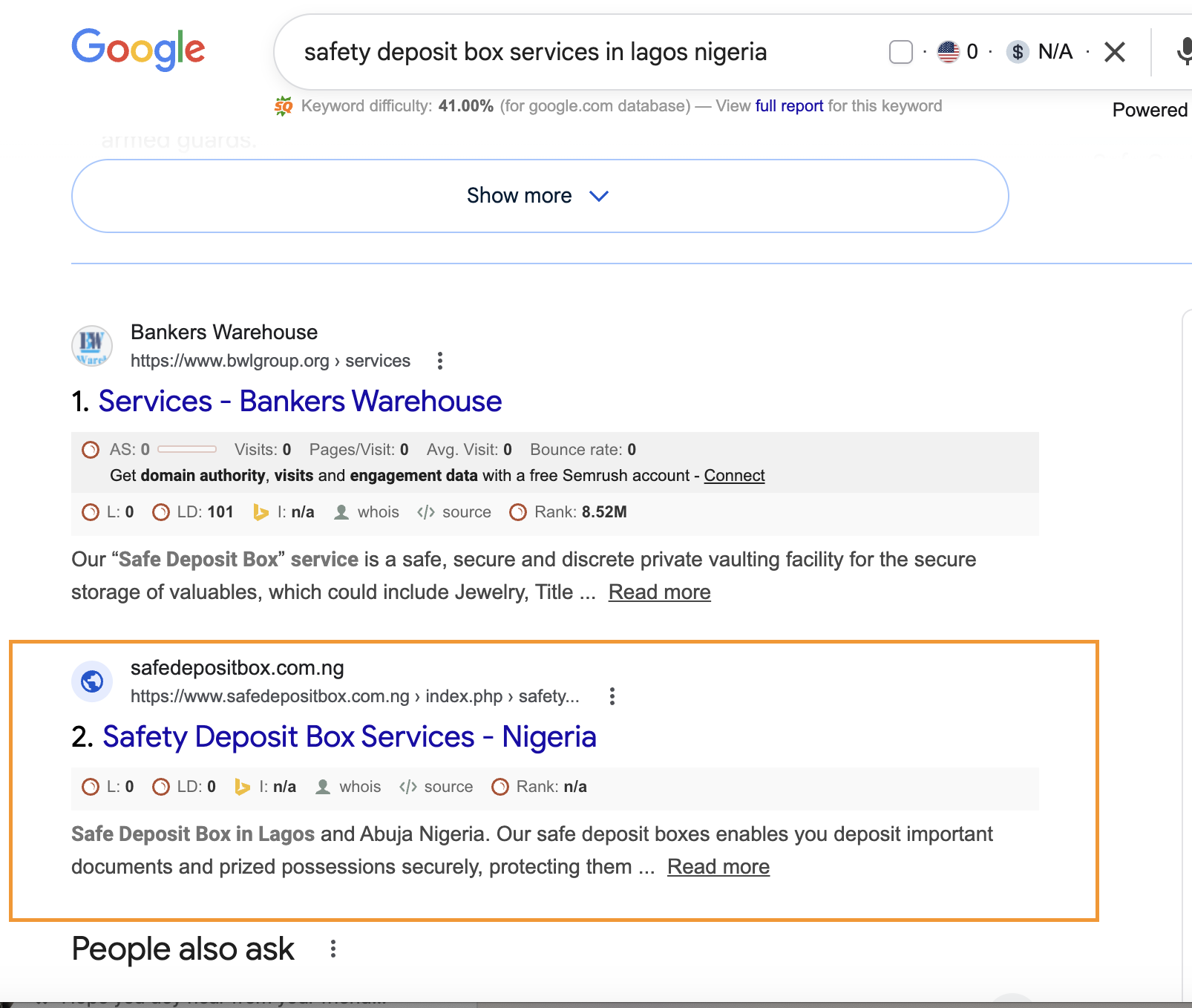Click the Bankers Warehouse favicon
This screenshot has height=1008, width=1192.
(92, 346)
